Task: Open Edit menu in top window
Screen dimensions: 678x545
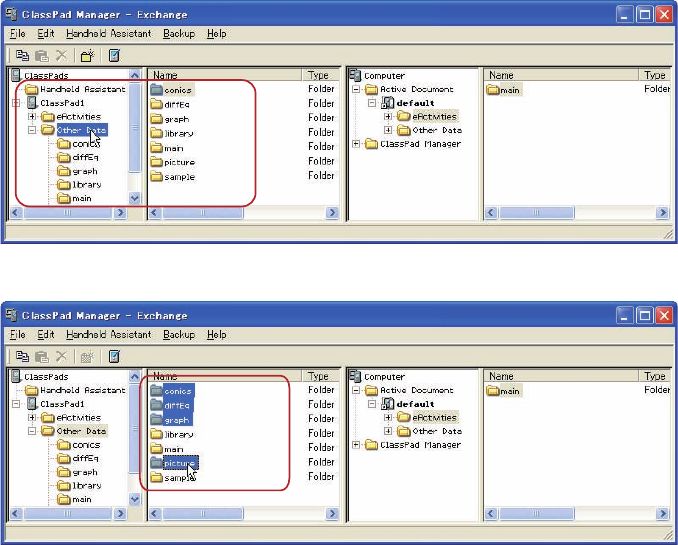Action: point(45,34)
